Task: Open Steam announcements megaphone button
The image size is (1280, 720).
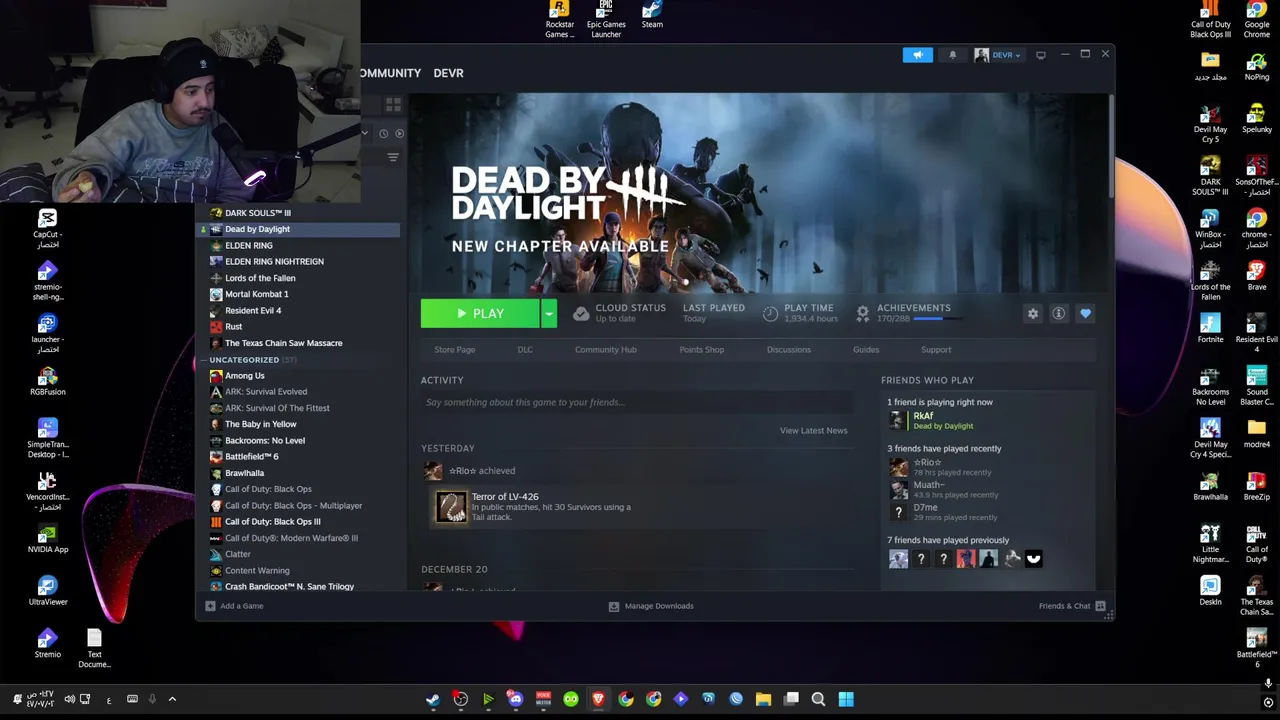Action: pos(917,55)
